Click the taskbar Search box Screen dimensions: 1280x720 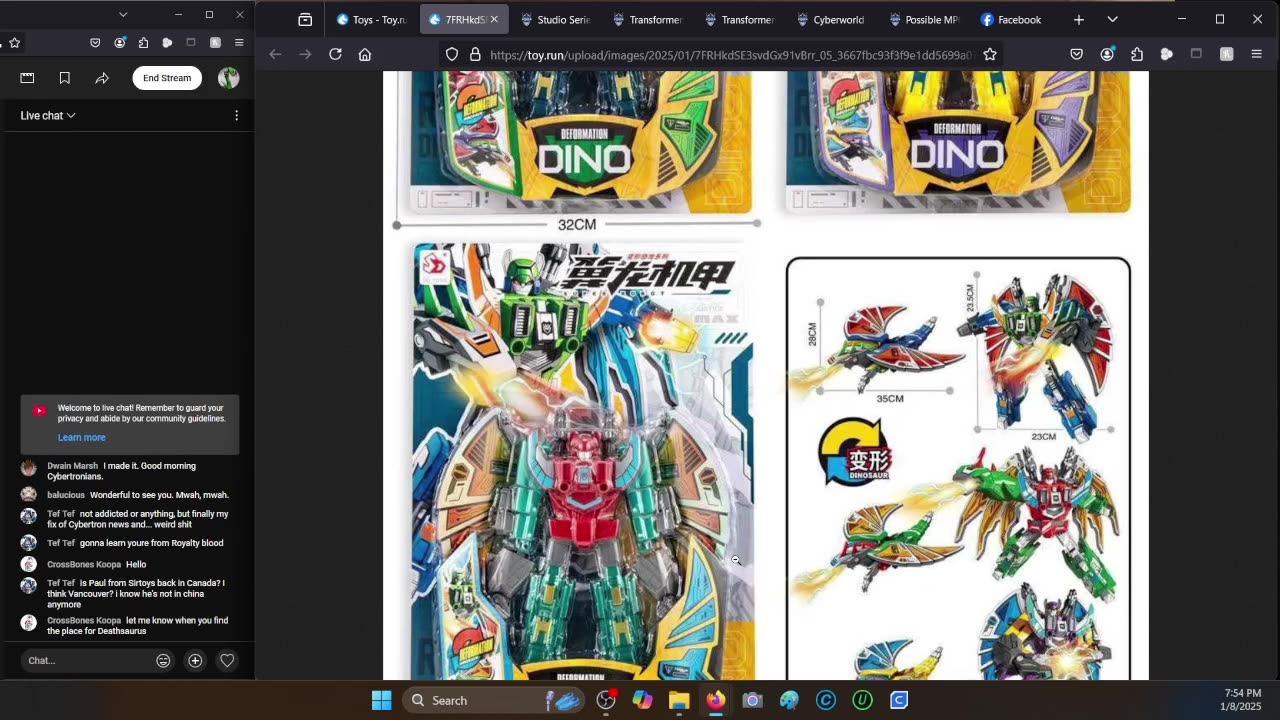coord(495,700)
